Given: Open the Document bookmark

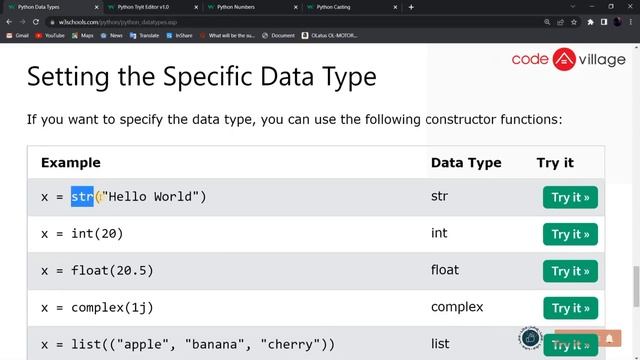Looking at the screenshot, I should pyautogui.click(x=278, y=36).
